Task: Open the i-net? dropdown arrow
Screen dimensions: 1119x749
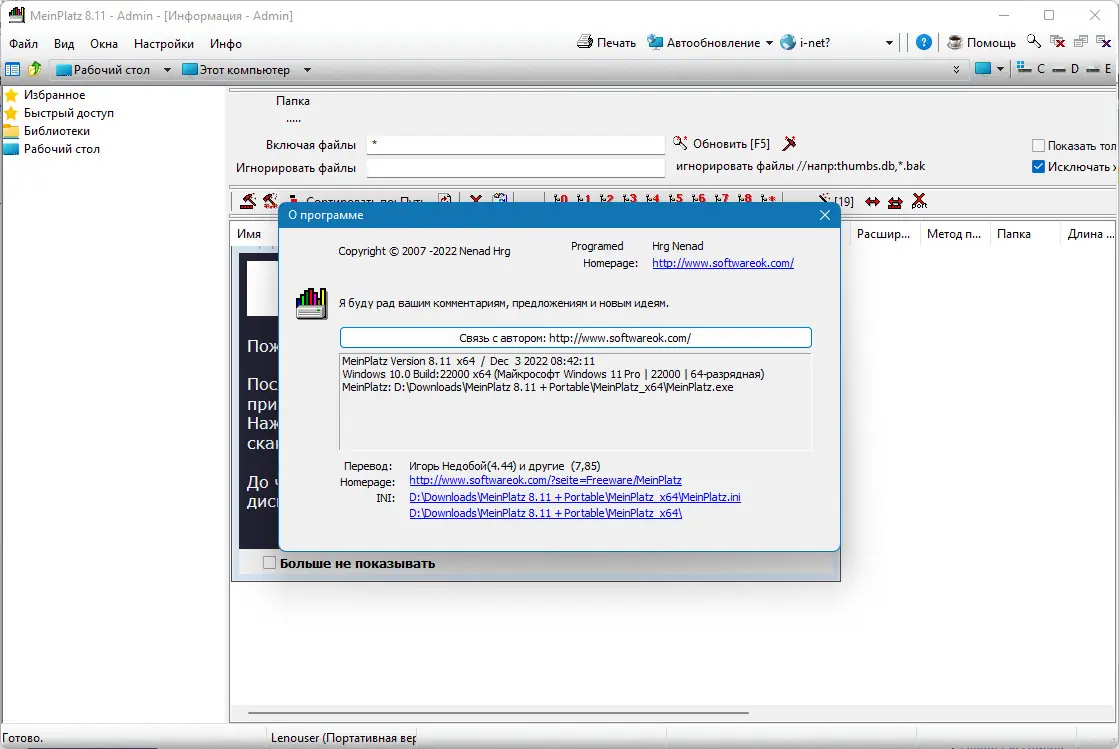Action: pos(889,43)
